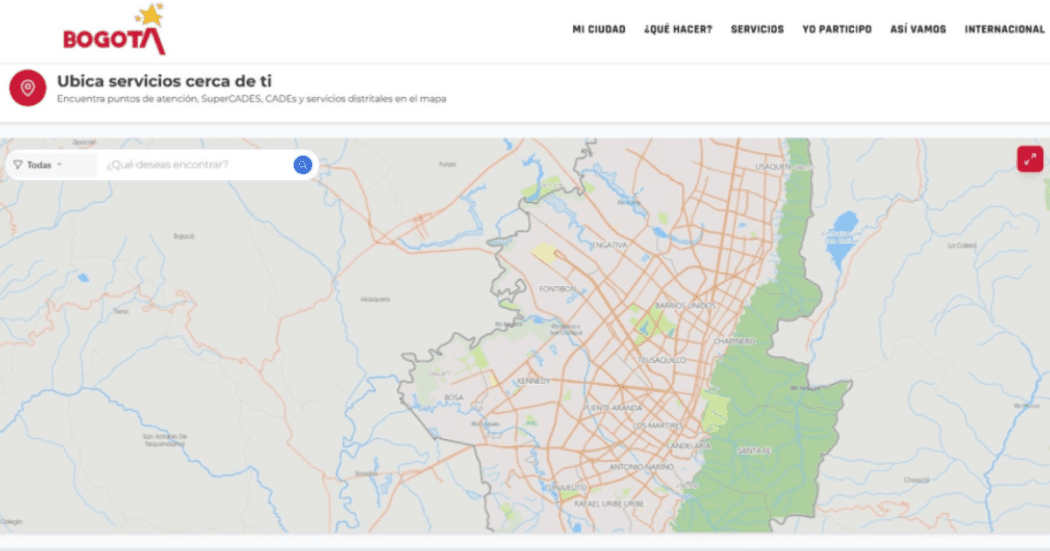The width and height of the screenshot is (1050, 551).
Task: Focus the '¿Qué deseas encontrar?' search field
Action: click(196, 165)
